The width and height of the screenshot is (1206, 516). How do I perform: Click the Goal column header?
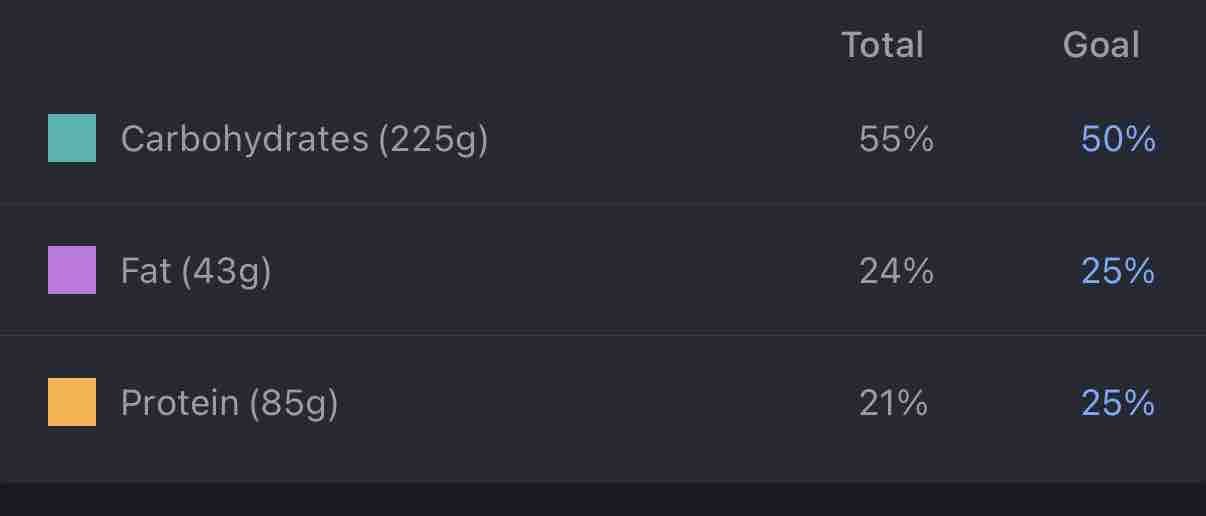click(x=1101, y=45)
